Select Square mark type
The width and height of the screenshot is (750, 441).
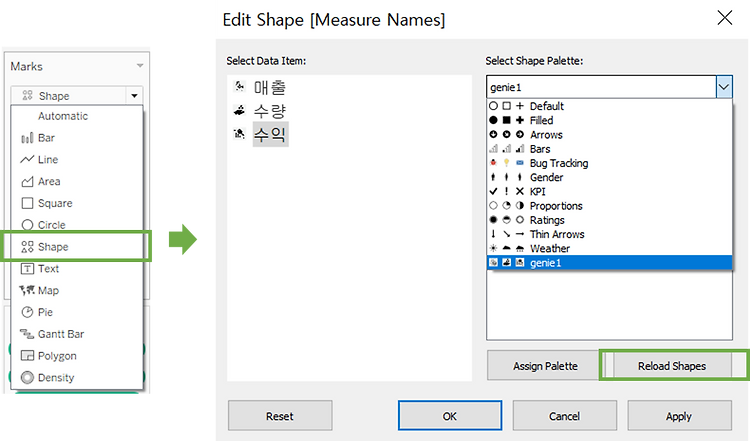77,203
